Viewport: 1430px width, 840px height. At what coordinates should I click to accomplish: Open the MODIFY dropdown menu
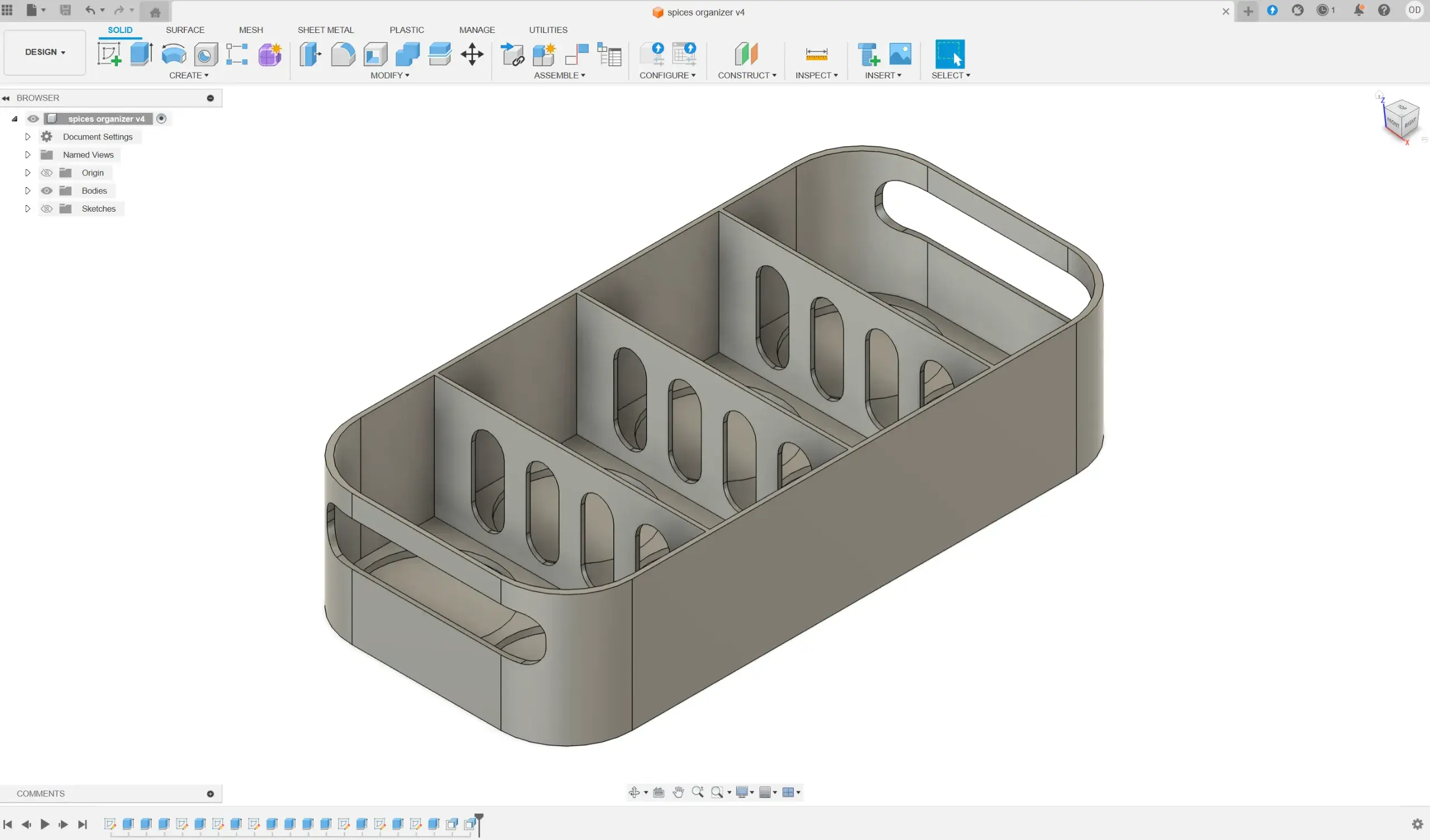pyautogui.click(x=390, y=75)
